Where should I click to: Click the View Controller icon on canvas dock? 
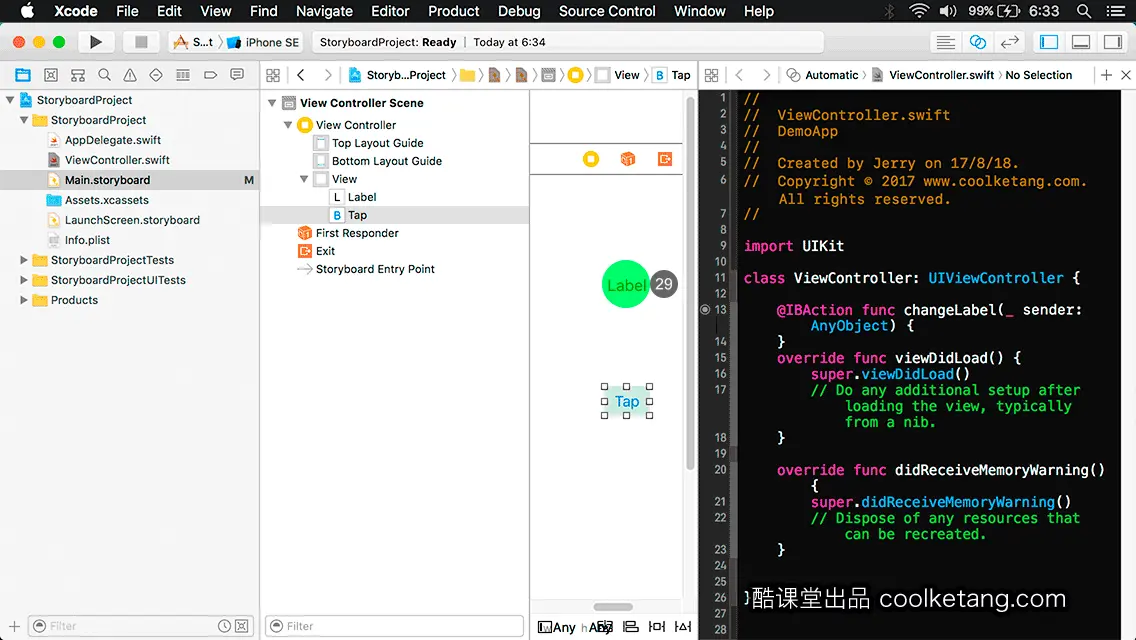(591, 159)
